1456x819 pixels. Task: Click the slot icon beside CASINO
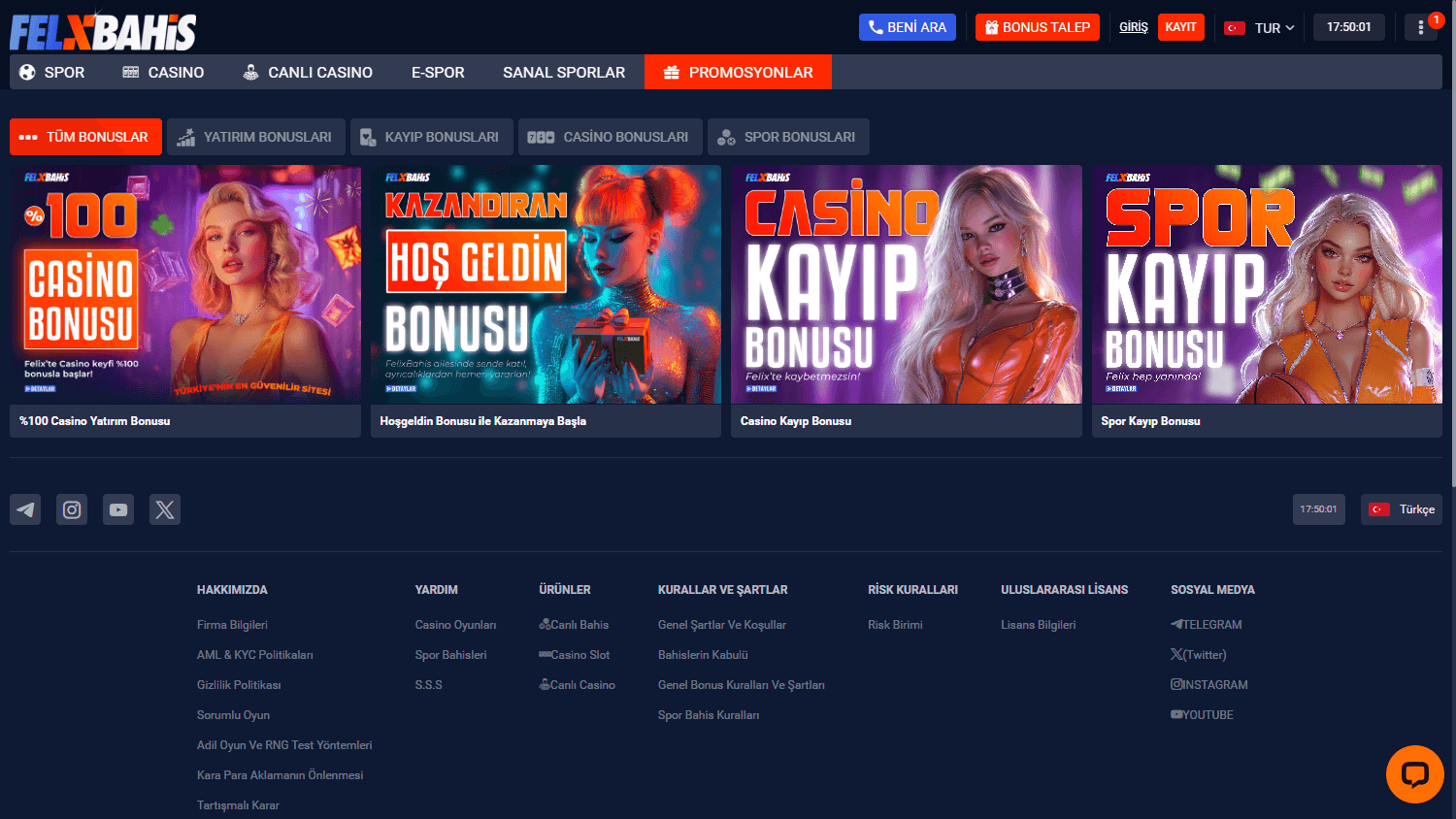(x=131, y=72)
